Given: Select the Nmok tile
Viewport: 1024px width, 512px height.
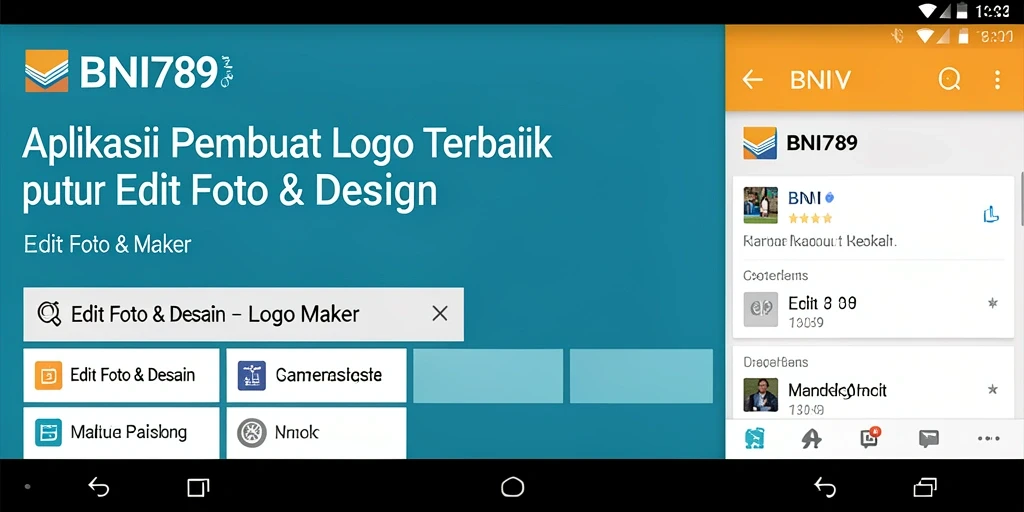Looking at the screenshot, I should [316, 433].
